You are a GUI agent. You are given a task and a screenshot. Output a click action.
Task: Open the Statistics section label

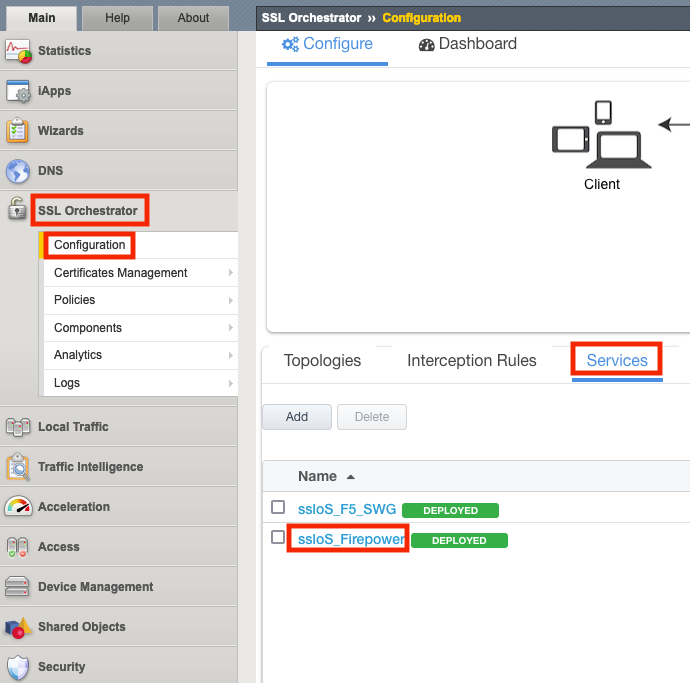(x=64, y=51)
